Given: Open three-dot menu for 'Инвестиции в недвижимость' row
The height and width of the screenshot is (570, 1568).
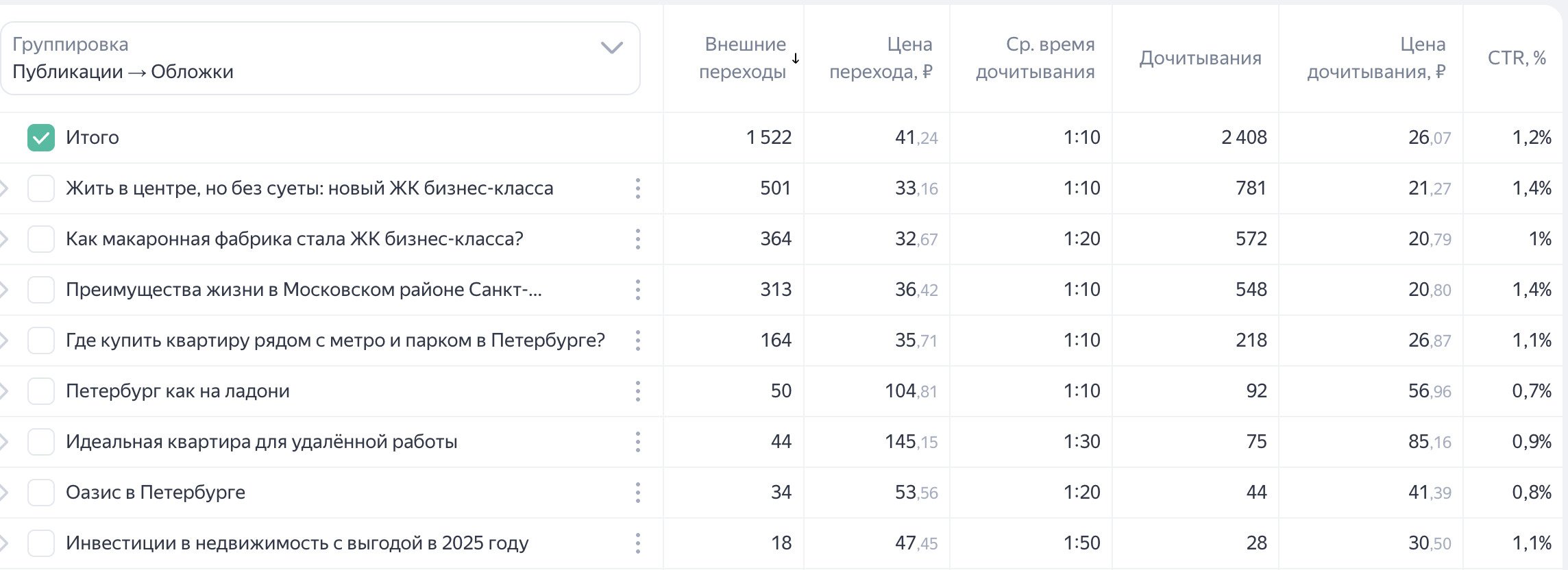Looking at the screenshot, I should 638,543.
